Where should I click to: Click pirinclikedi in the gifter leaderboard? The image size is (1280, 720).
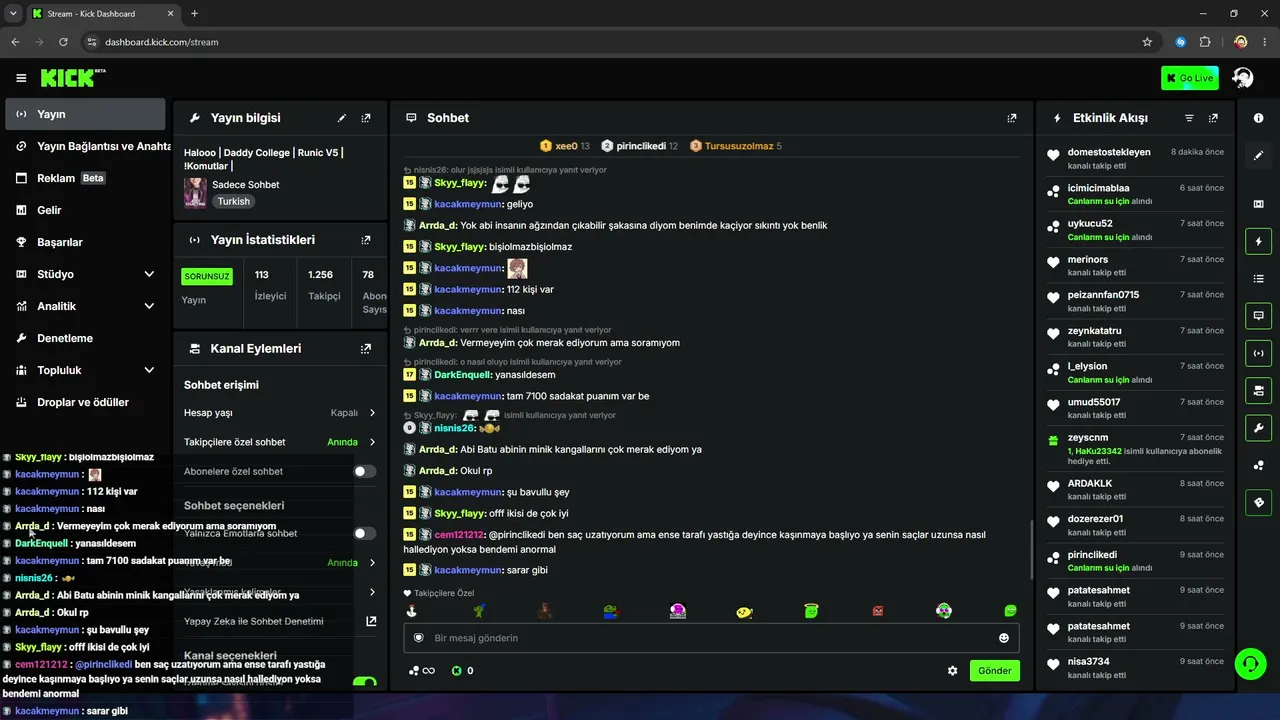(640, 146)
